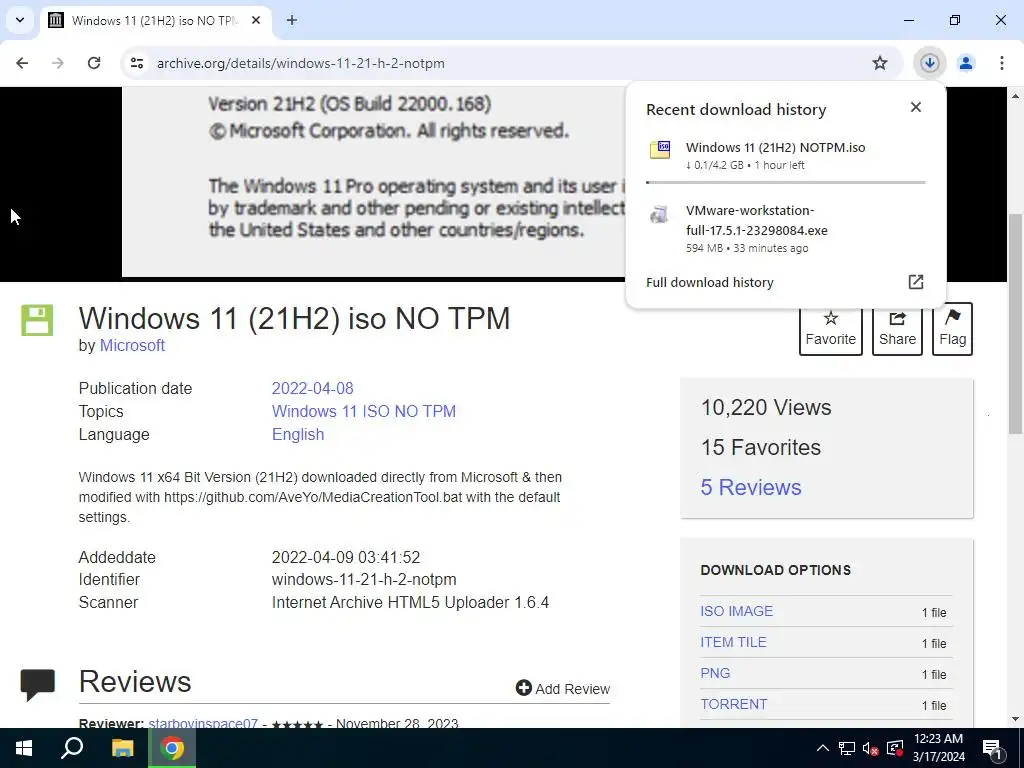Close the Windows 11 (21H2) iso tab
Viewport: 1024px width, 768px height.
256,20
